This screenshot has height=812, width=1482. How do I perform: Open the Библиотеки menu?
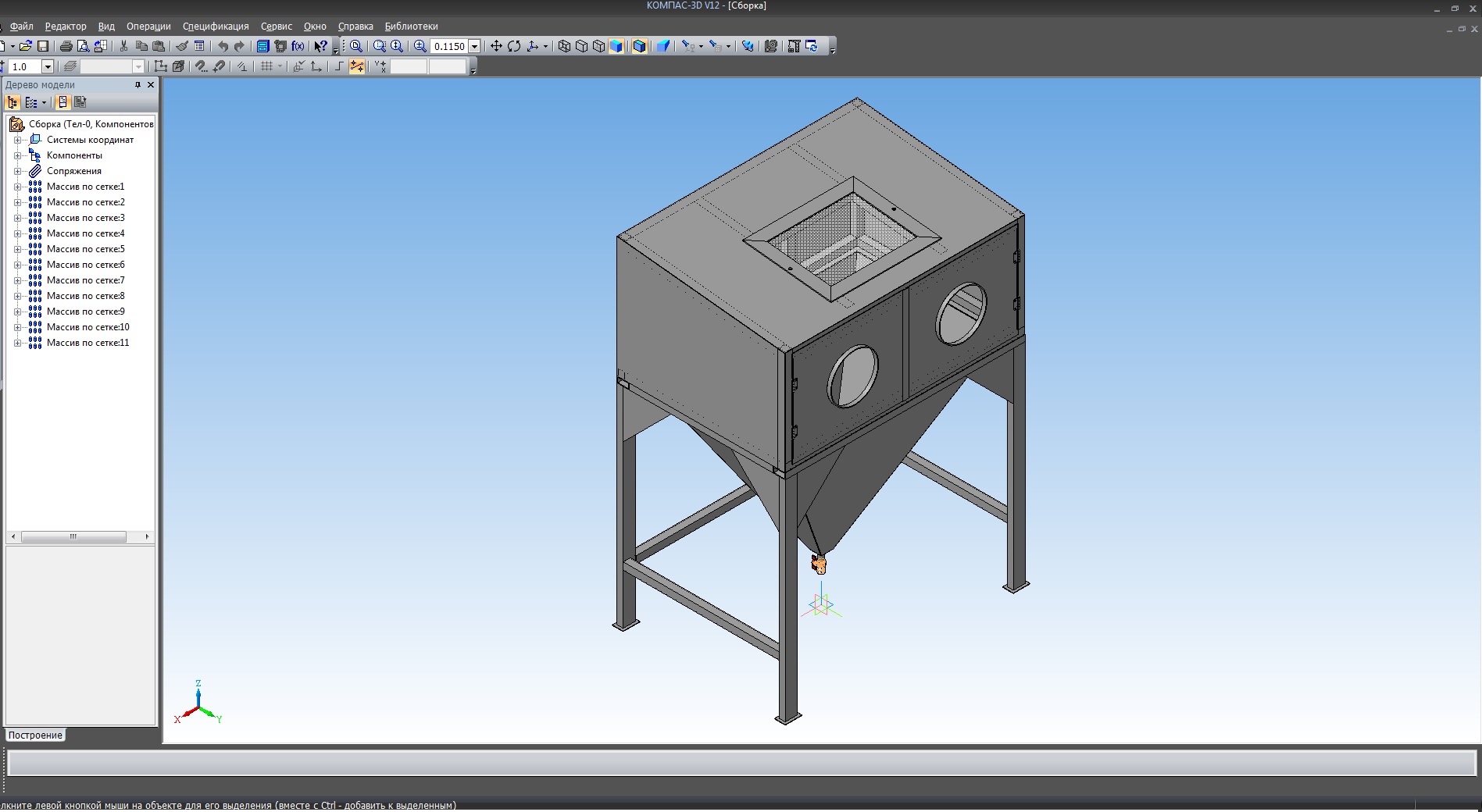pos(411,26)
